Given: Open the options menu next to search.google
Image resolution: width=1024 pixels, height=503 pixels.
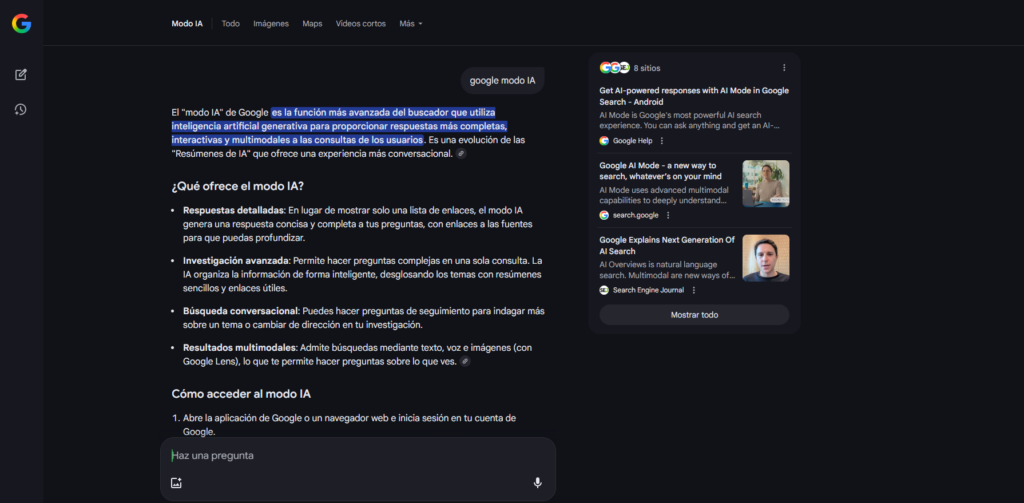Looking at the screenshot, I should (668, 215).
